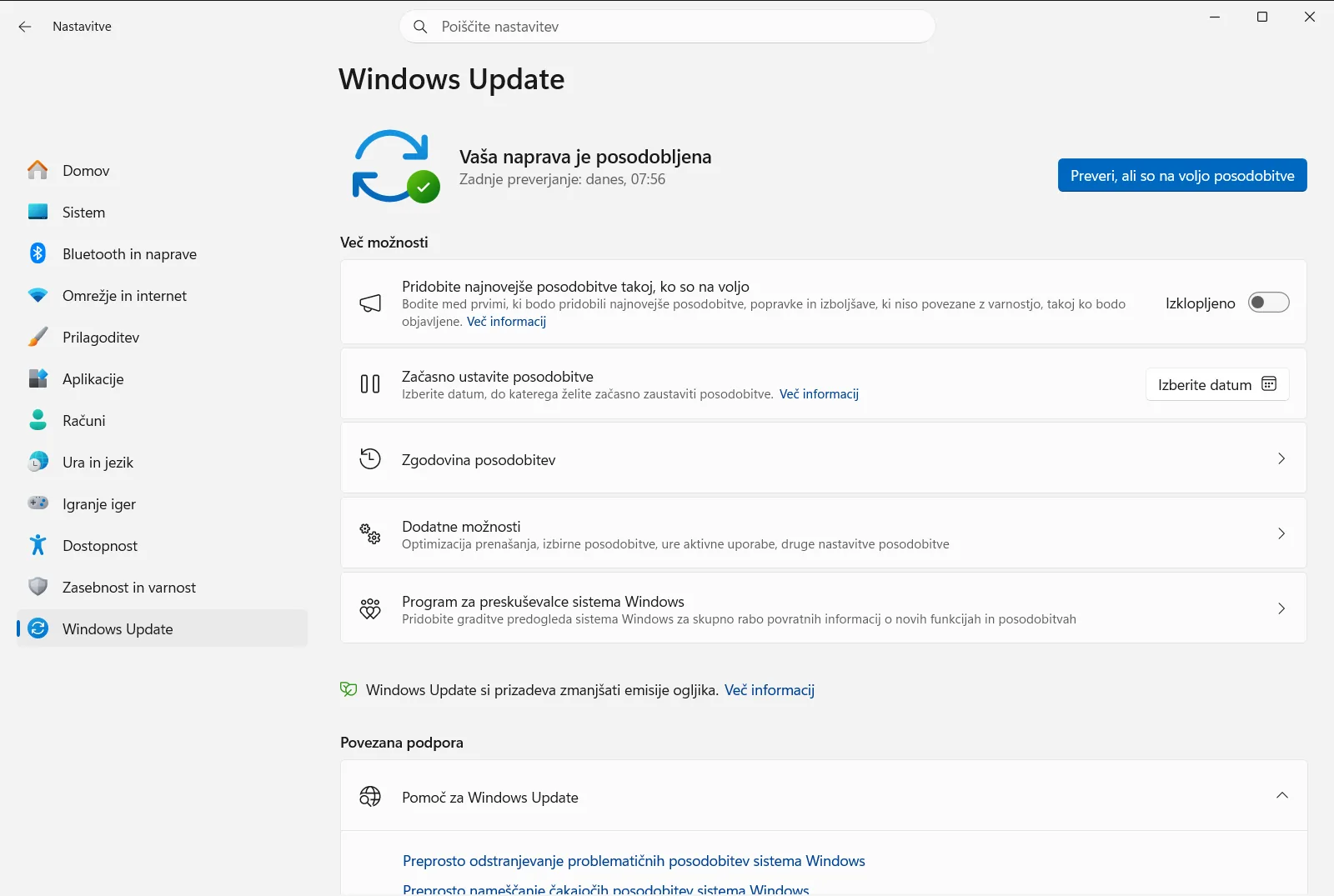Image resolution: width=1334 pixels, height=896 pixels.
Task: Click the Insider program hearts icon
Action: [370, 608]
